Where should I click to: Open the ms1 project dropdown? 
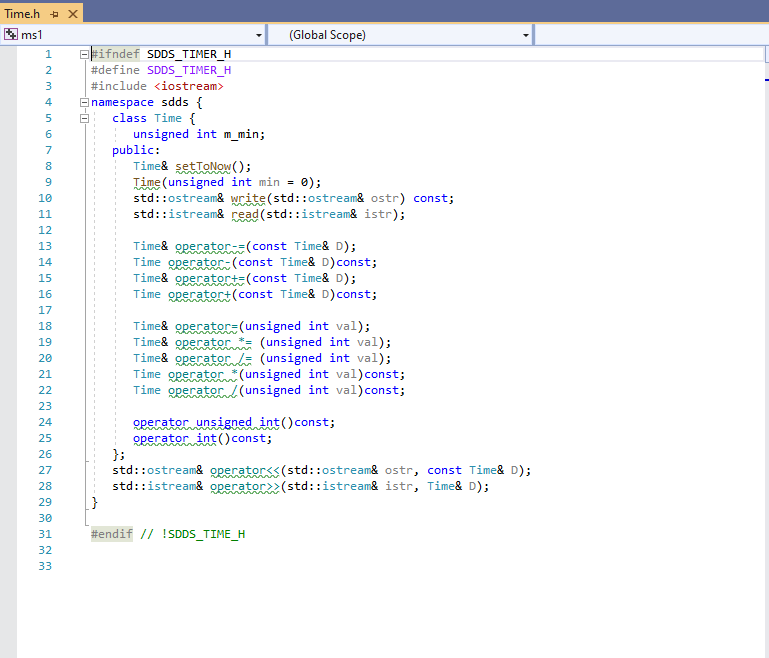click(x=258, y=35)
